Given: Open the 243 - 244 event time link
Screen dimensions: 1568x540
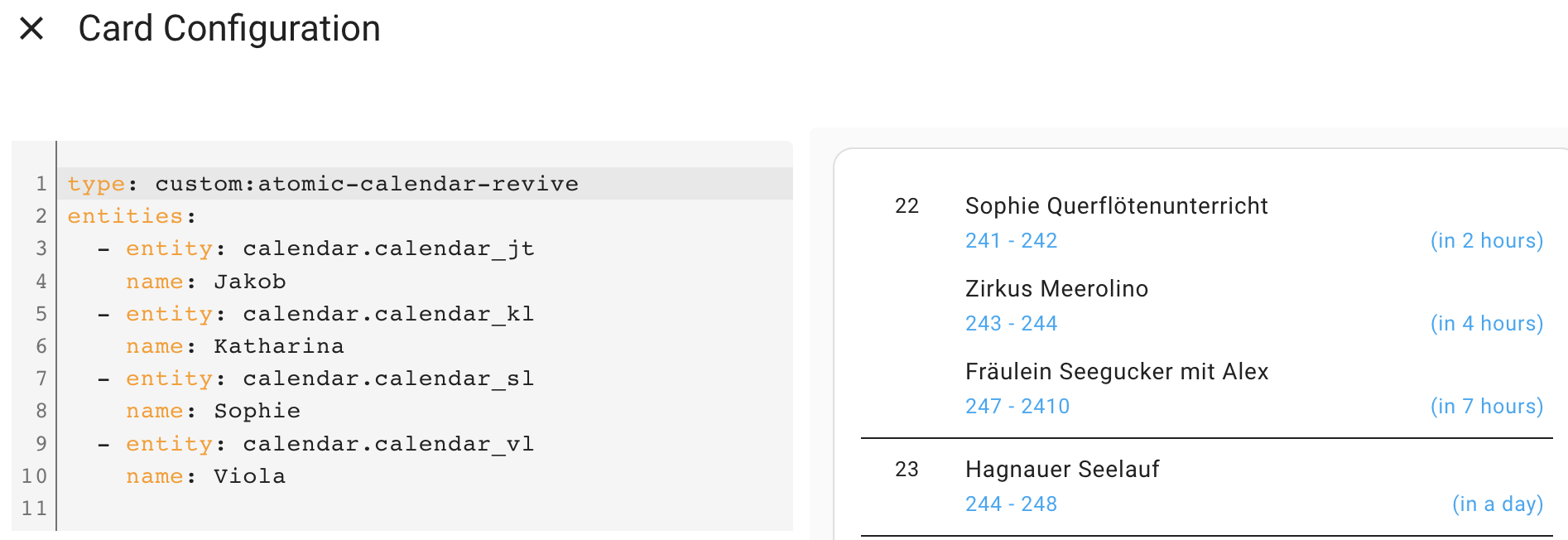Looking at the screenshot, I should 1011,323.
